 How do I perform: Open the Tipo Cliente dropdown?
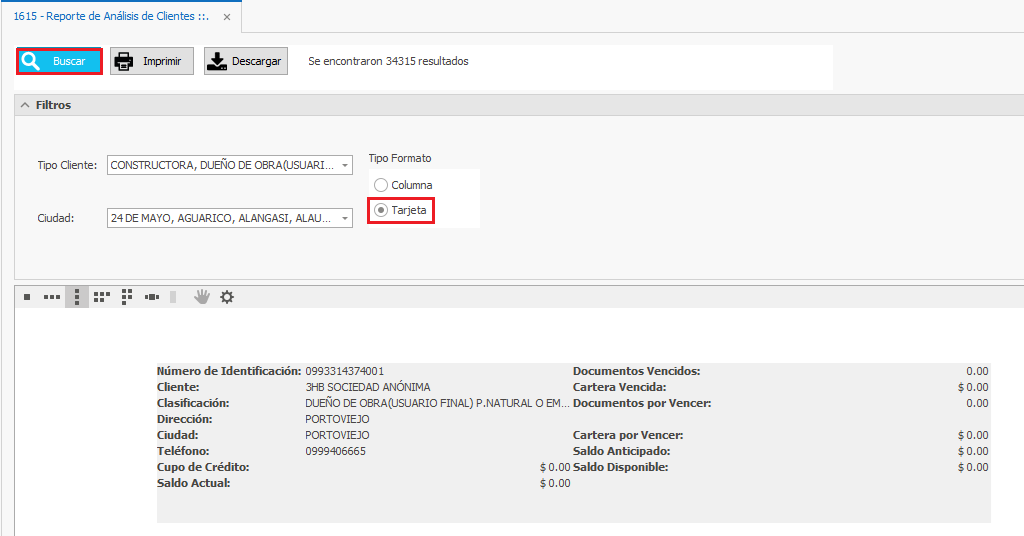[345, 165]
